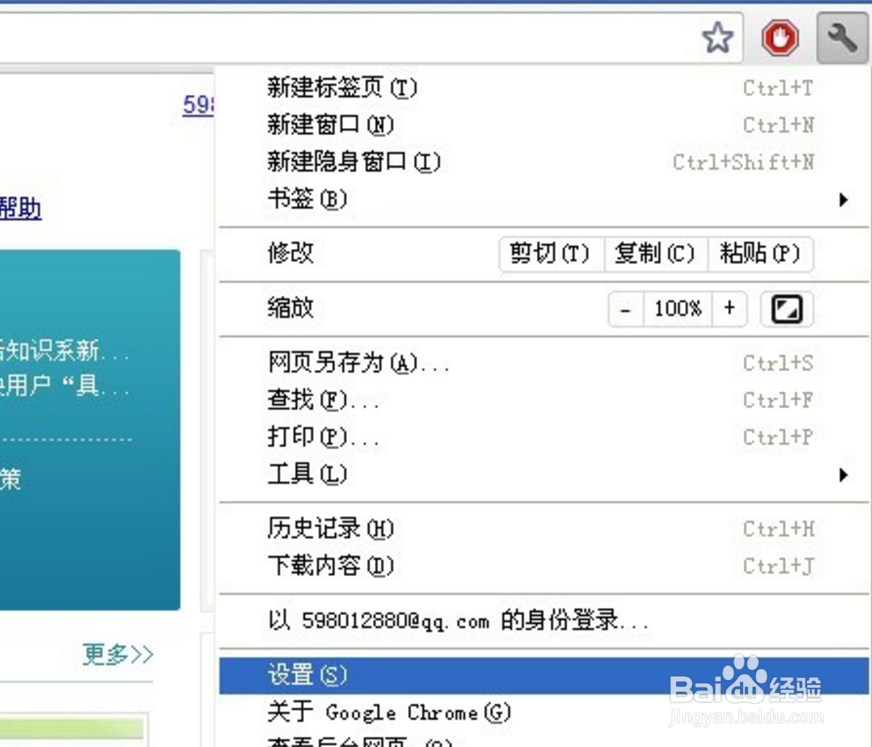Decrease zoom with the minus button
Image resolution: width=872 pixels, height=747 pixels.
(x=626, y=309)
